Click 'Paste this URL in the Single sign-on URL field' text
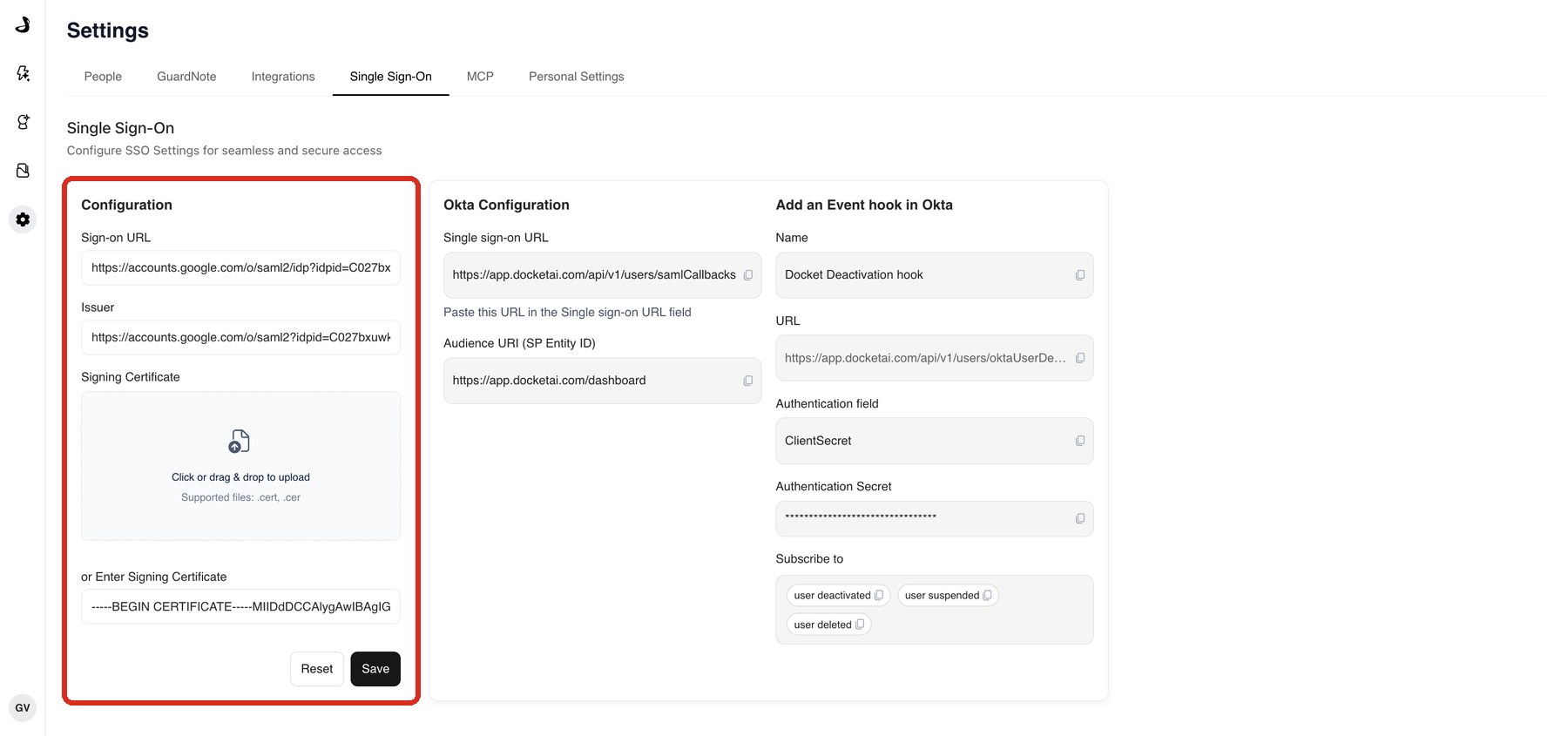Screen dimensions: 1568x736 coord(567,312)
